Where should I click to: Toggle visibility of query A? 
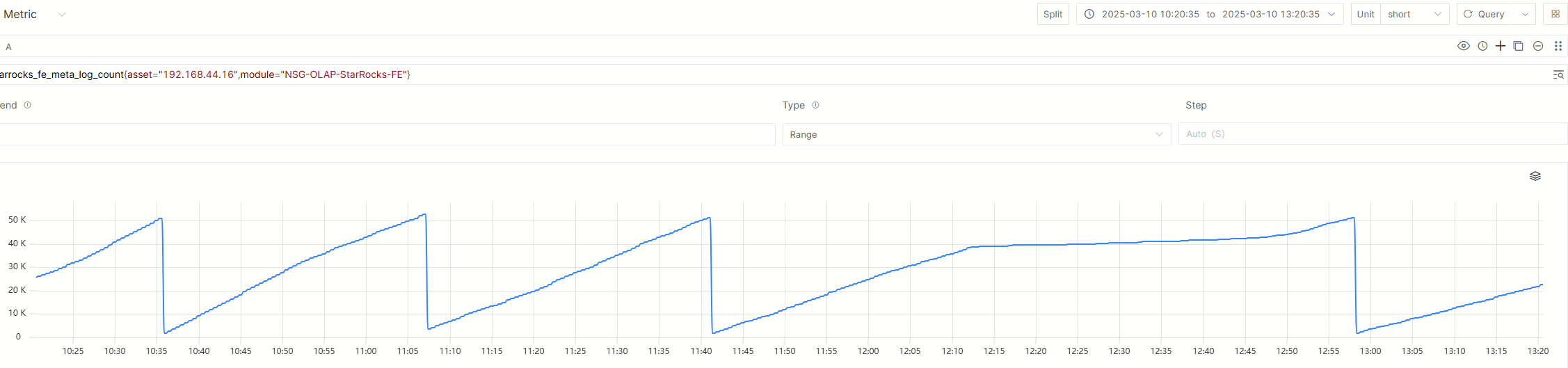(1464, 46)
